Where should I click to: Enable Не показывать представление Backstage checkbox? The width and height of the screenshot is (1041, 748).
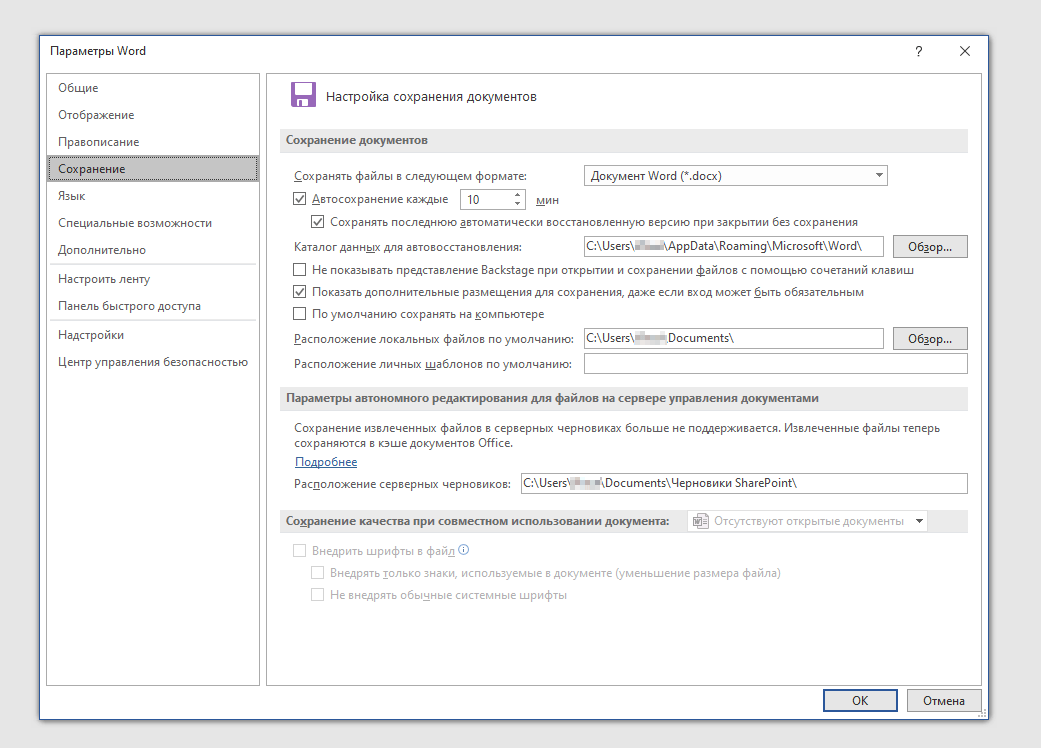coord(299,269)
